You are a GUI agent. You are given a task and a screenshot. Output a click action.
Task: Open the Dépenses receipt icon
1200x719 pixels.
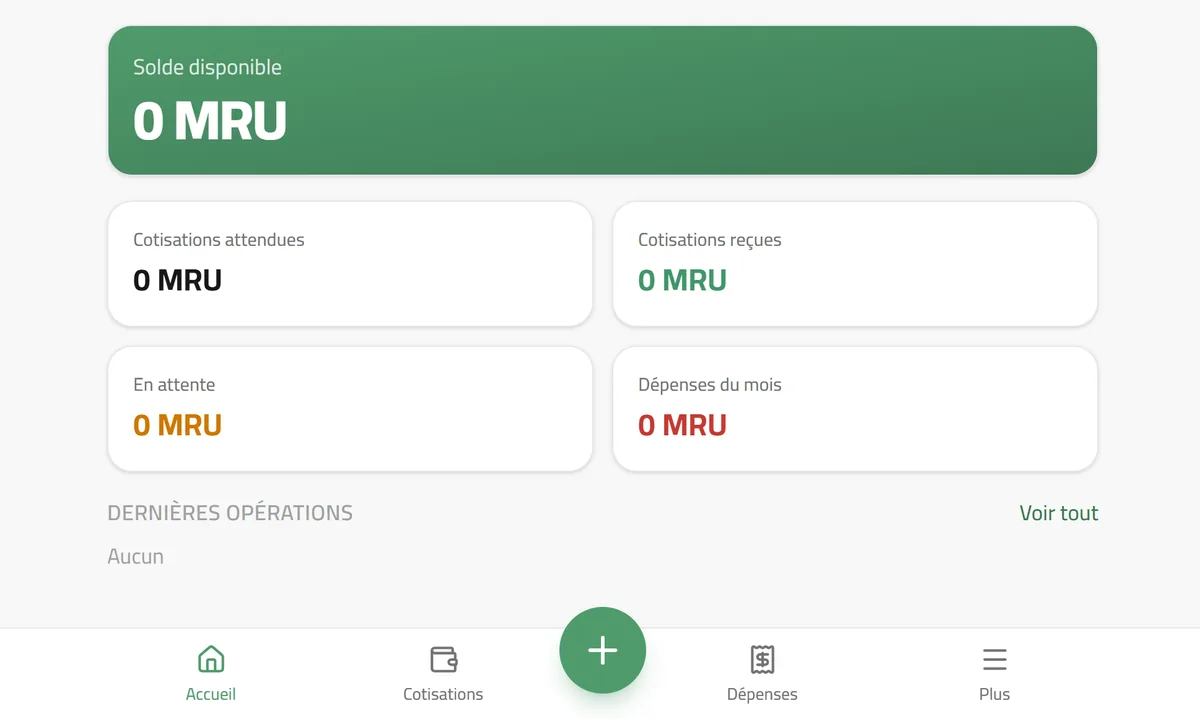762,659
